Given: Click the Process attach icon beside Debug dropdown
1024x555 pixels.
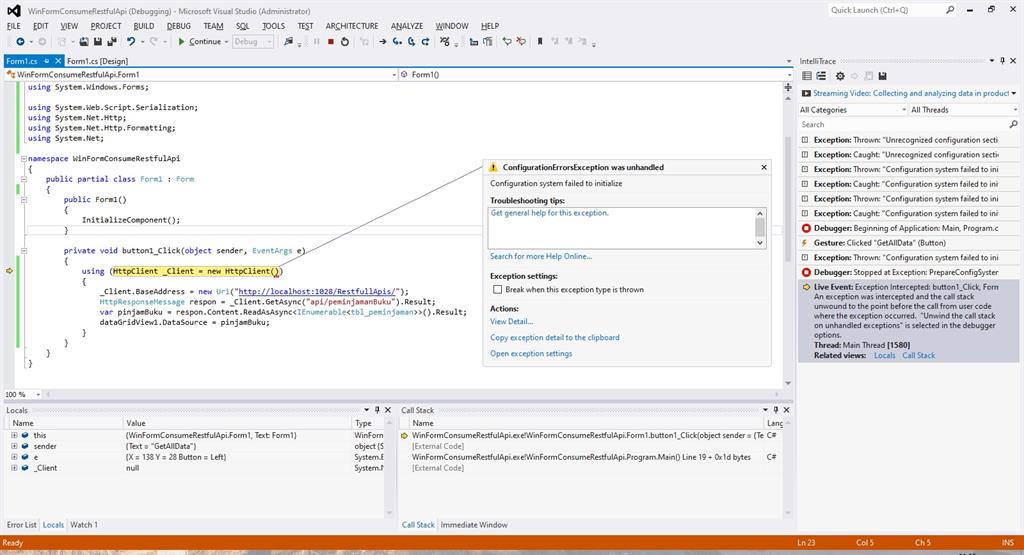Looking at the screenshot, I should point(288,42).
